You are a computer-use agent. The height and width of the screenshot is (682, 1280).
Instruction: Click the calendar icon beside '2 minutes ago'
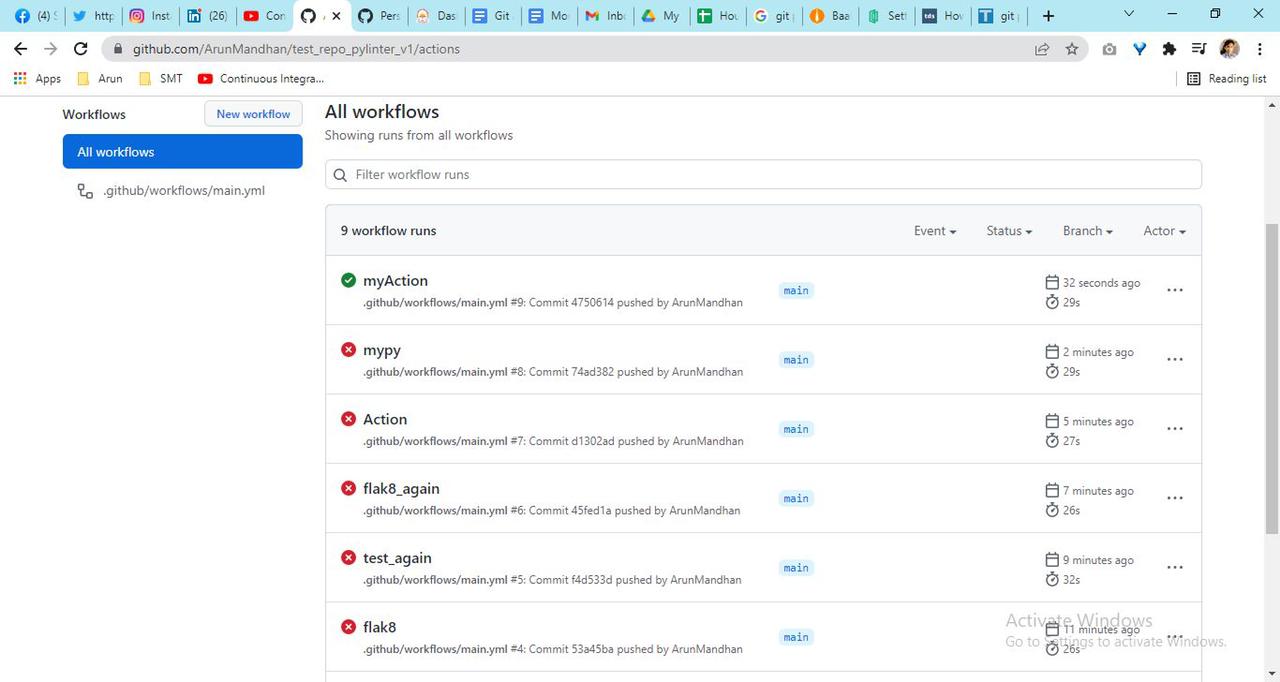pos(1051,351)
